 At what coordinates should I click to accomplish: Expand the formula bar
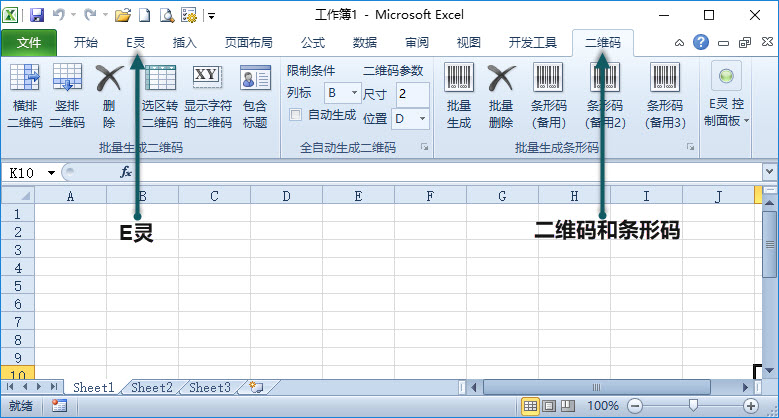click(769, 171)
